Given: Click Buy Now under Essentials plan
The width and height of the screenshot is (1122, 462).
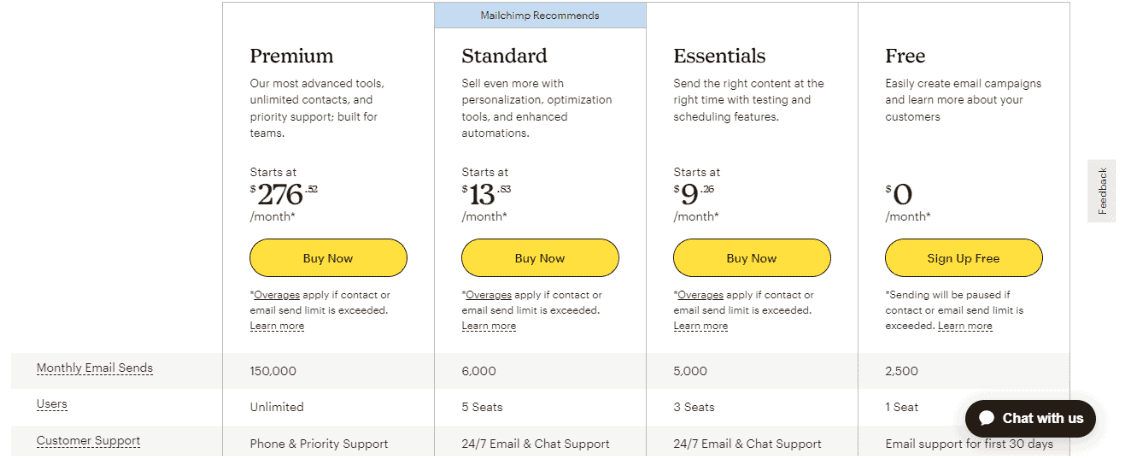Looking at the screenshot, I should coord(751,258).
